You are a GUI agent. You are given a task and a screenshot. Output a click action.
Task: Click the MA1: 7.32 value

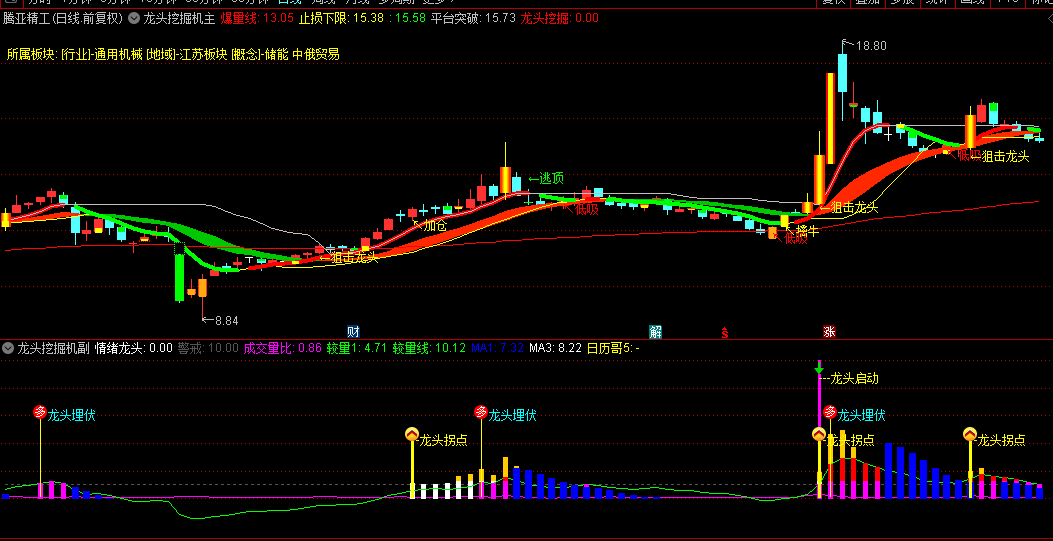497,348
